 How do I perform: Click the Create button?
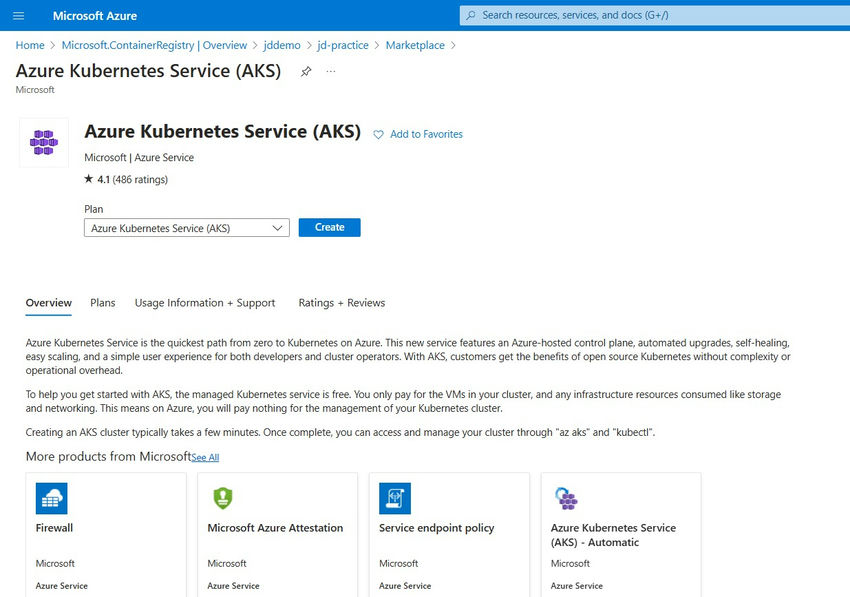(329, 227)
